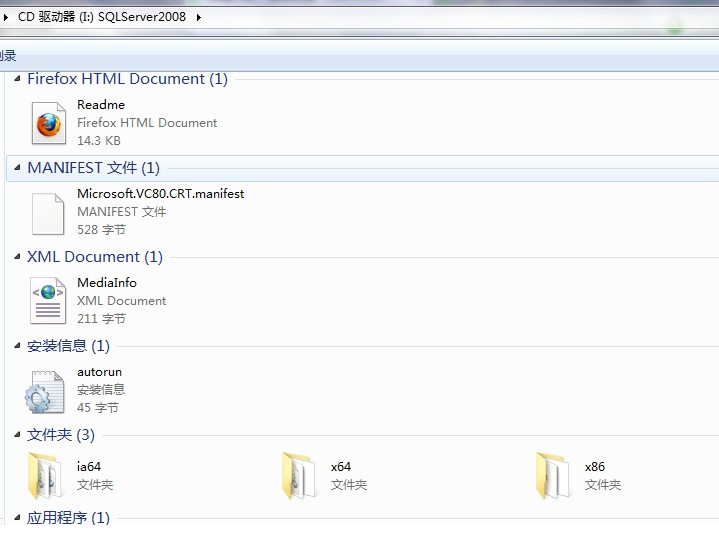Open the Readme Firefox document icon
Viewport: 719px width, 546px height.
point(49,123)
